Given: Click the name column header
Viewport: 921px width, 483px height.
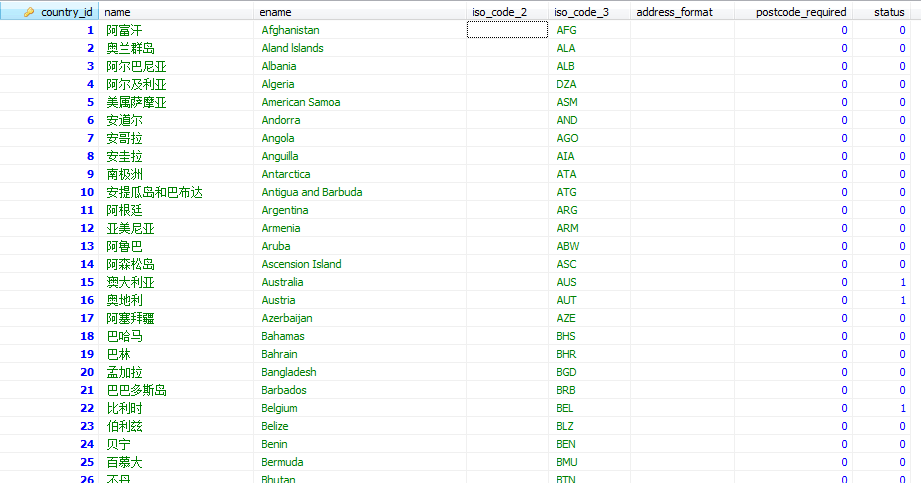Looking at the screenshot, I should [x=118, y=12].
